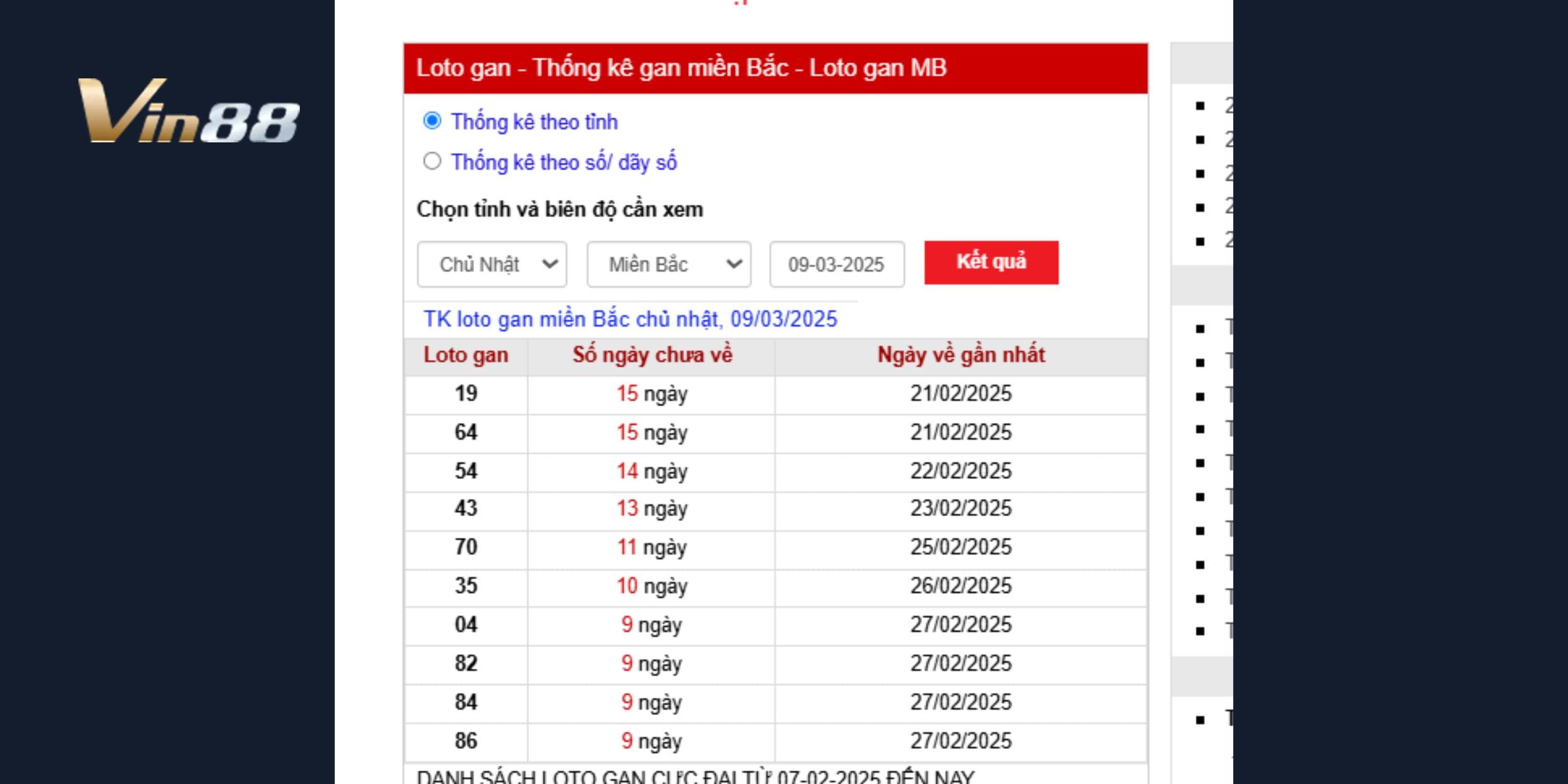Click loto number 64 in table

coord(466,433)
